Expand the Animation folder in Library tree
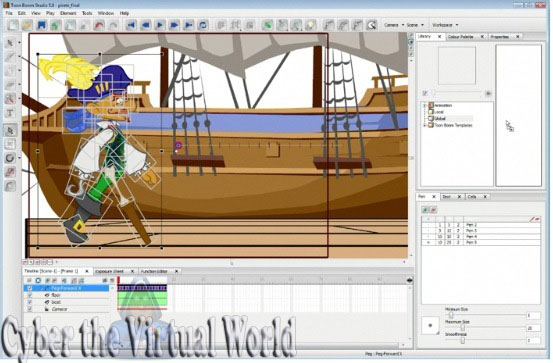553x363 pixels. tap(425, 105)
